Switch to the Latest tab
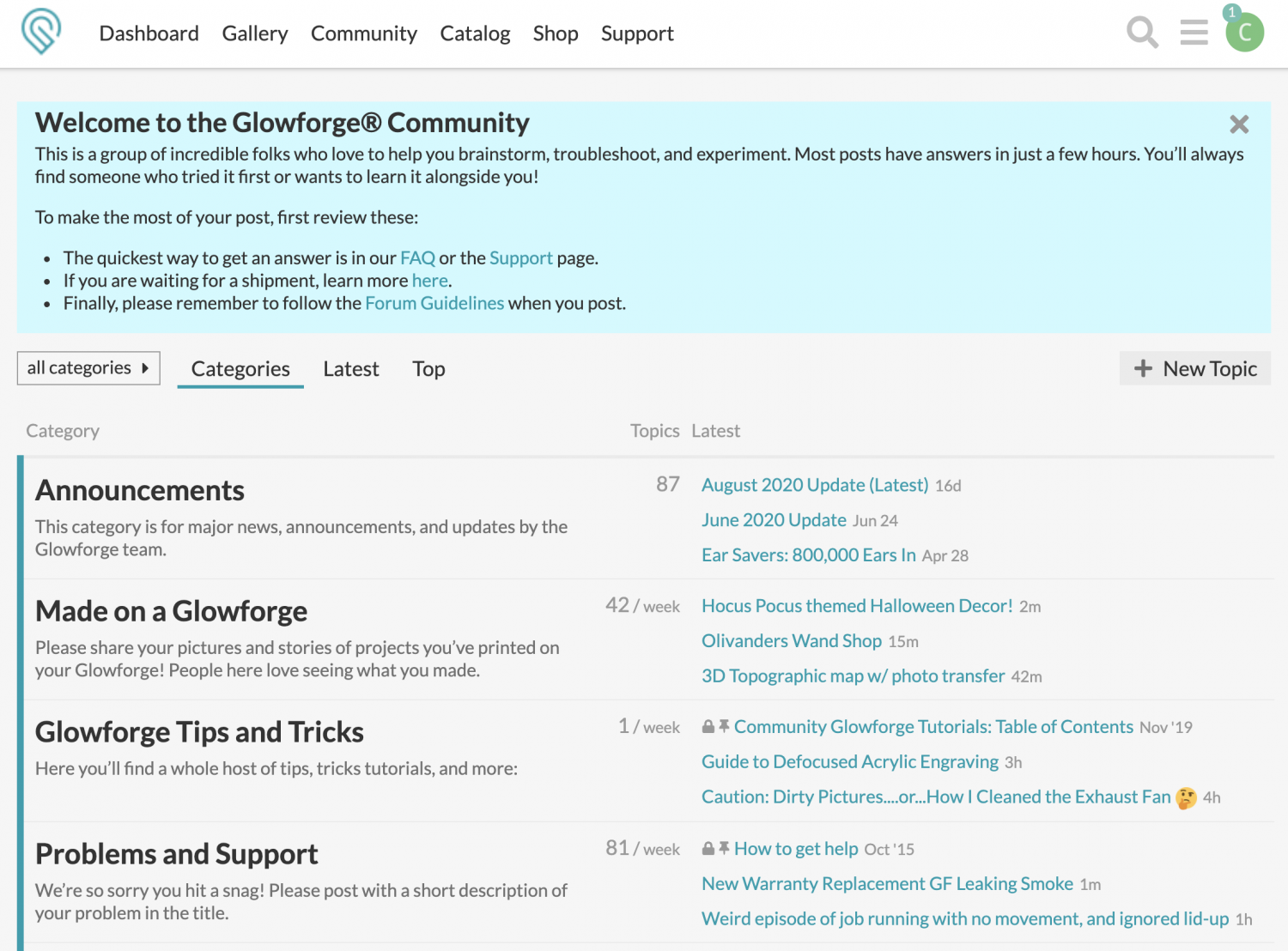This screenshot has height=951, width=1288. pos(351,369)
